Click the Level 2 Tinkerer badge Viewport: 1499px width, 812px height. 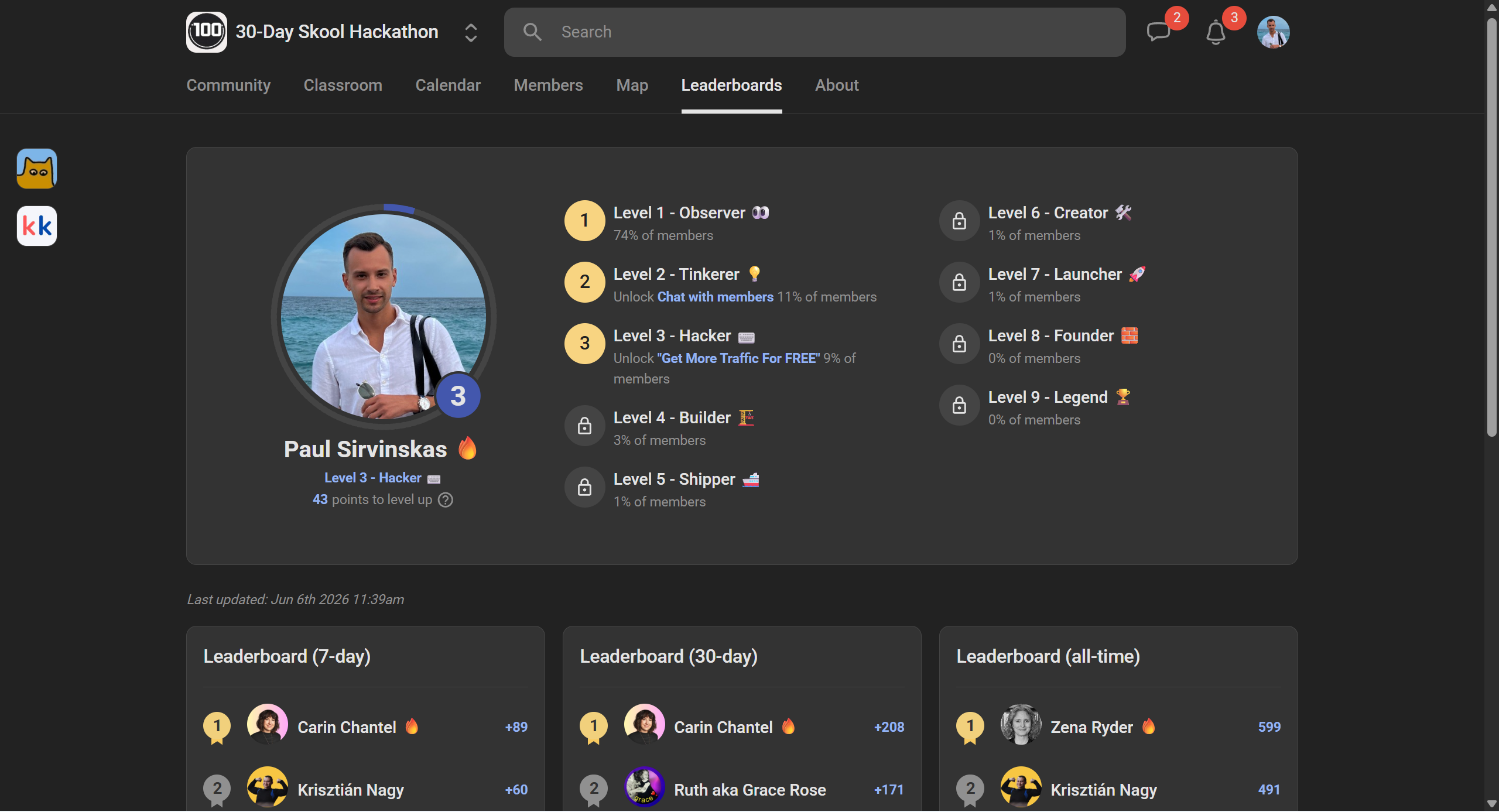[x=584, y=282]
